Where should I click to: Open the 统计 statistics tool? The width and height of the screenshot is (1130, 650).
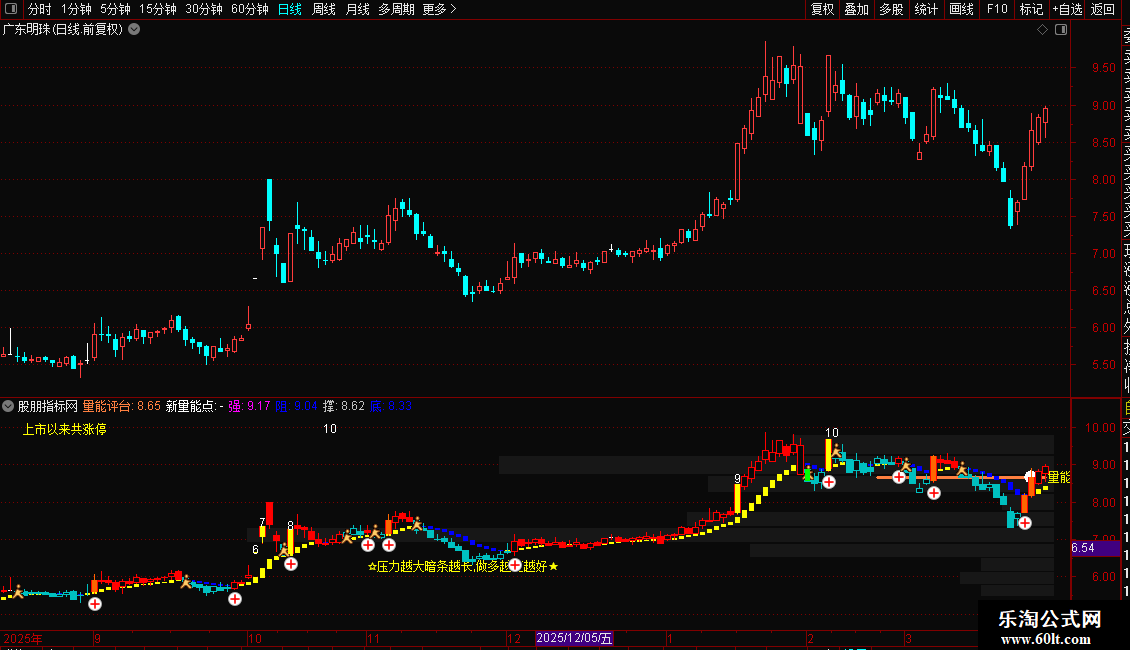click(x=926, y=9)
